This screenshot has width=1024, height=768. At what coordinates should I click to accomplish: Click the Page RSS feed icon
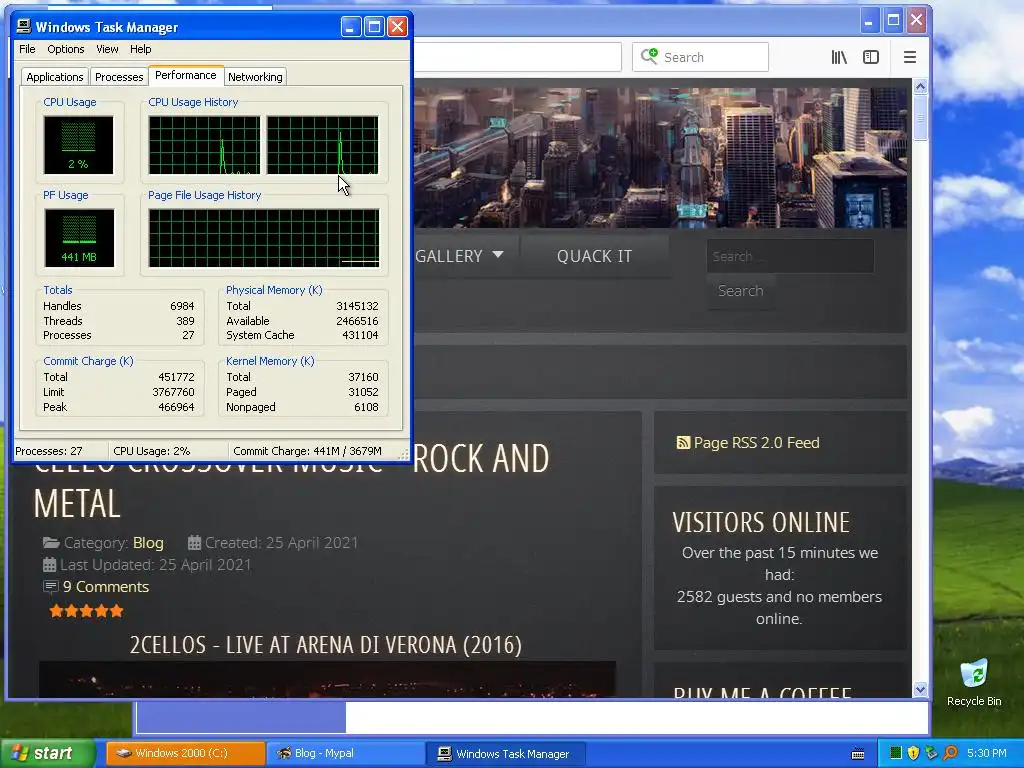coord(683,443)
